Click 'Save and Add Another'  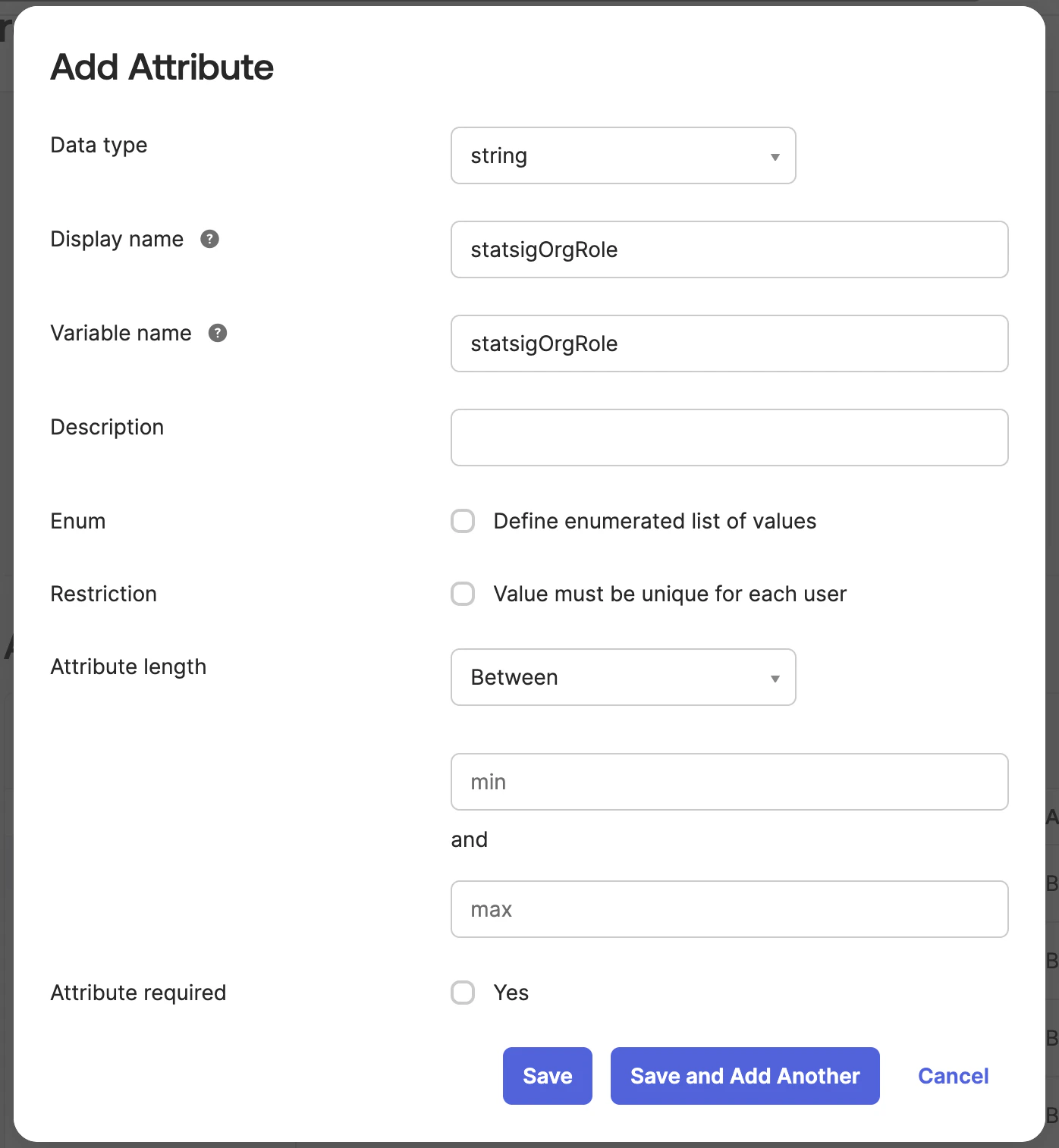point(744,1075)
